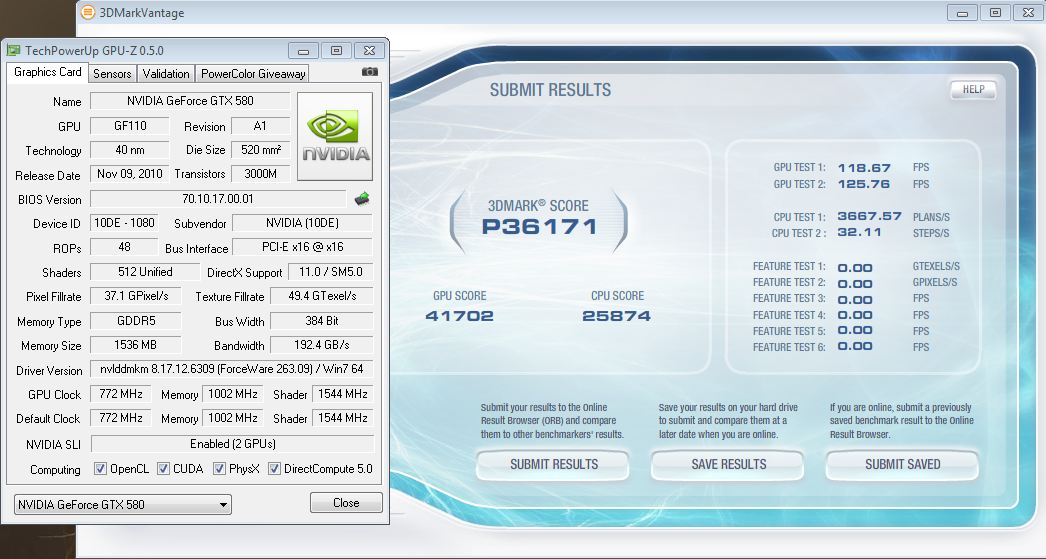Click the Texture Fillrate 49.4 GTexel/s field
Image resolution: width=1046 pixels, height=559 pixels.
[x=322, y=296]
